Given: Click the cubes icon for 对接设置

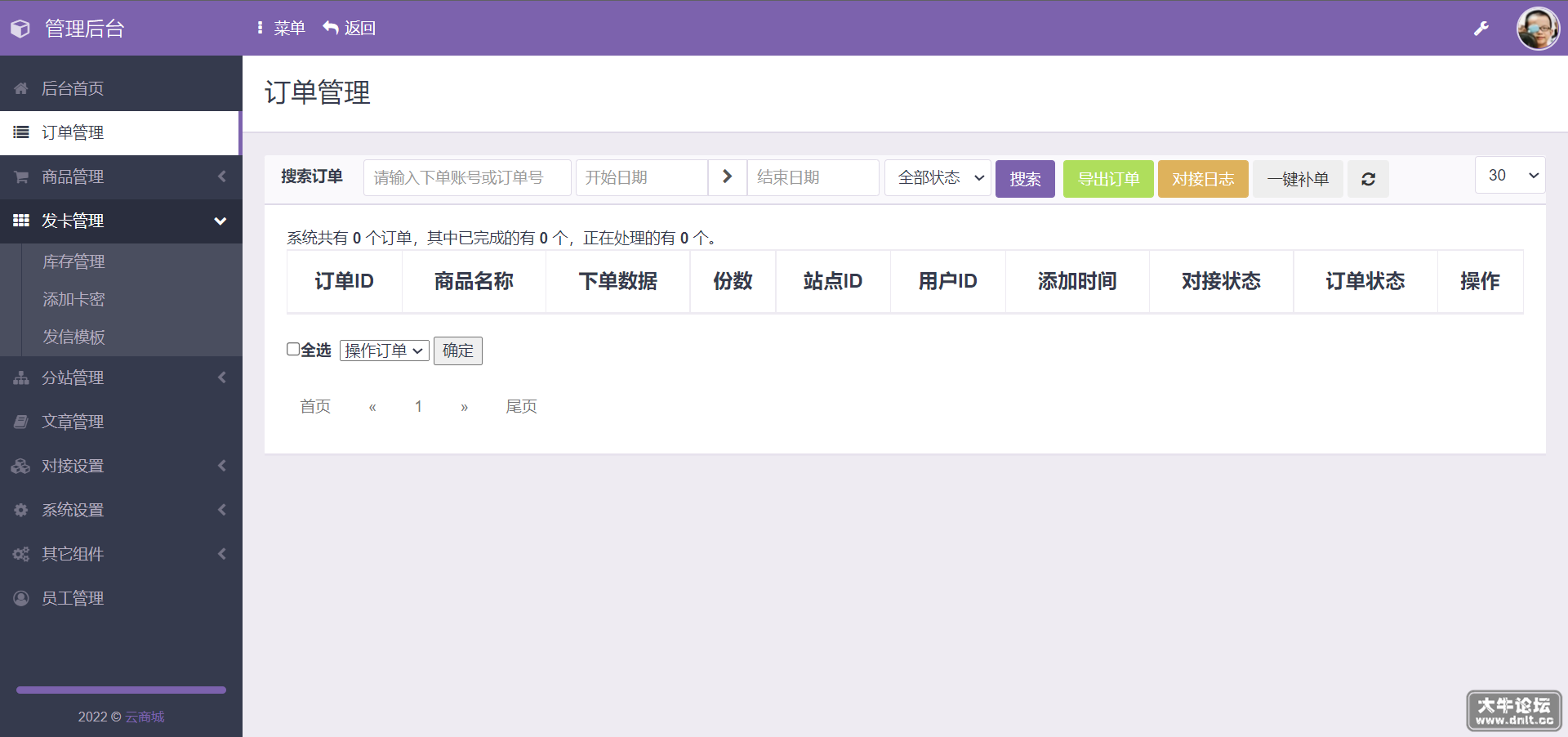Looking at the screenshot, I should pos(21,466).
